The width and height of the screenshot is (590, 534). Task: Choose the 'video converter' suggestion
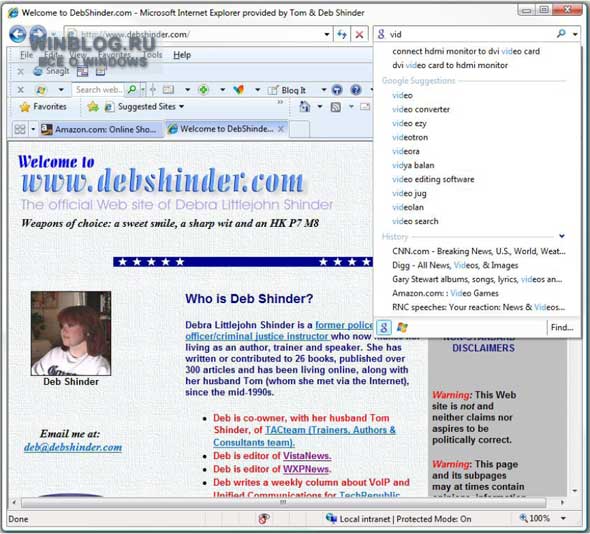pyautogui.click(x=421, y=110)
